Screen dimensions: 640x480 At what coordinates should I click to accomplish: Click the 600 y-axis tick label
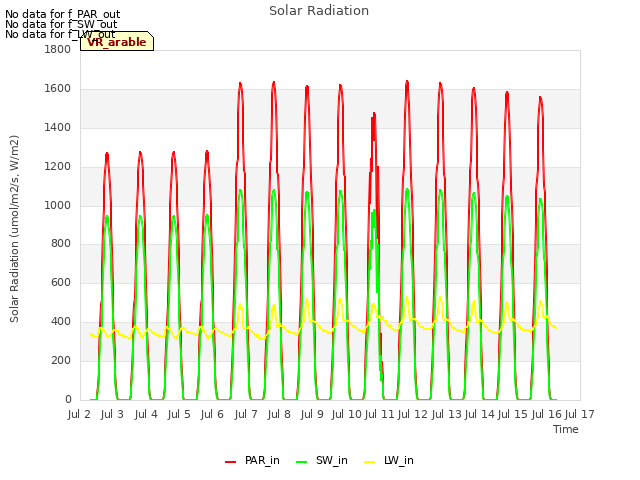tap(61, 282)
